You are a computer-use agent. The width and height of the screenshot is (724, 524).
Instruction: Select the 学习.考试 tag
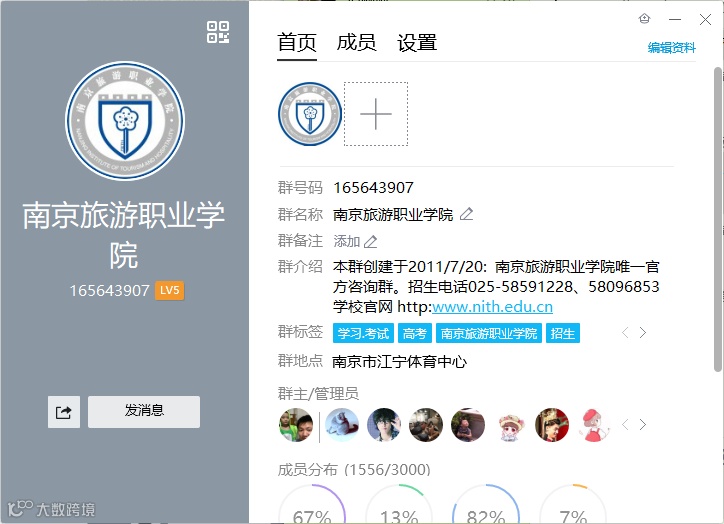[363, 333]
